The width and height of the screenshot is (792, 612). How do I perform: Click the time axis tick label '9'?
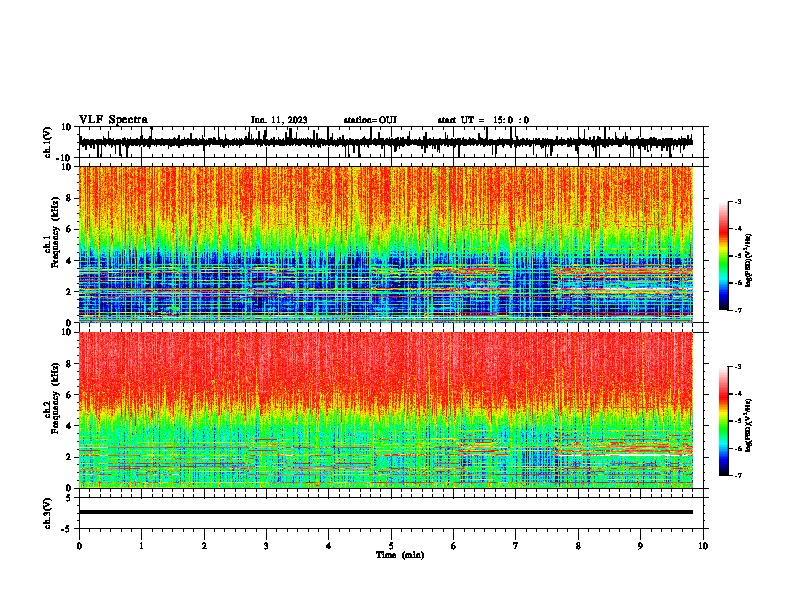(x=640, y=546)
